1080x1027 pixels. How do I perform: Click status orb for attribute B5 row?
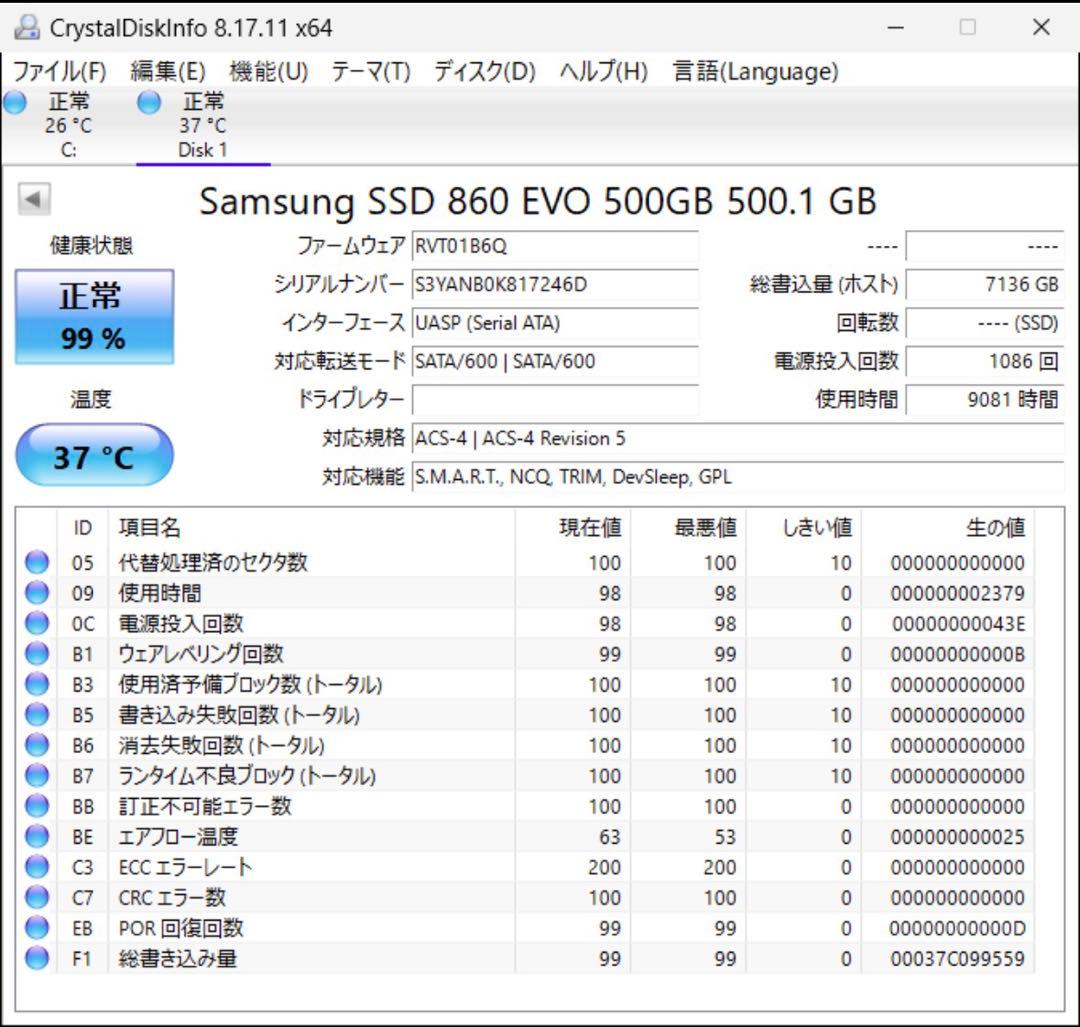tap(37, 714)
